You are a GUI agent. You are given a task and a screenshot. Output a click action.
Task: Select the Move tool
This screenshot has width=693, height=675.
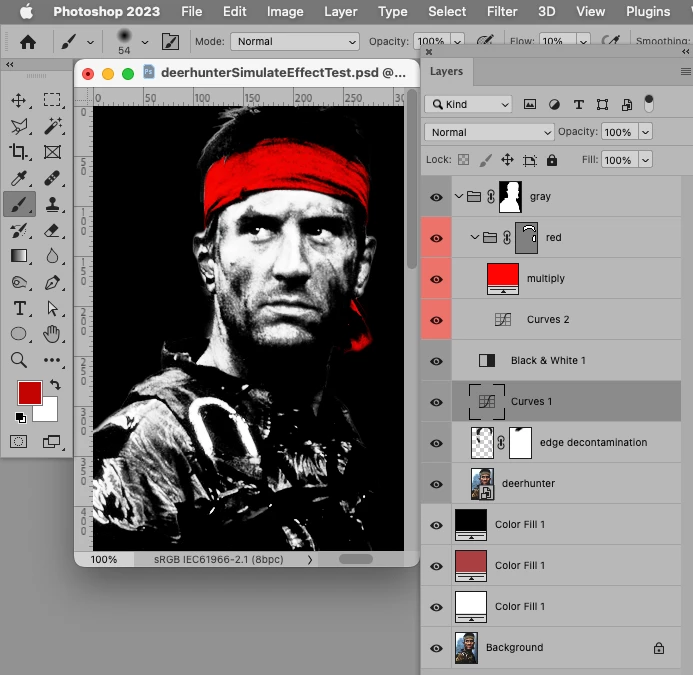[19, 100]
